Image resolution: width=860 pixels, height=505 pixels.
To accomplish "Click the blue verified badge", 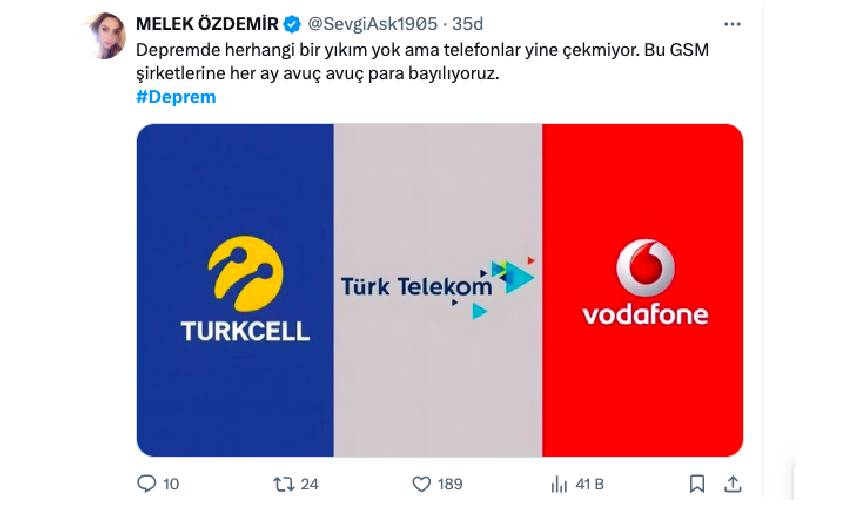I will [292, 25].
